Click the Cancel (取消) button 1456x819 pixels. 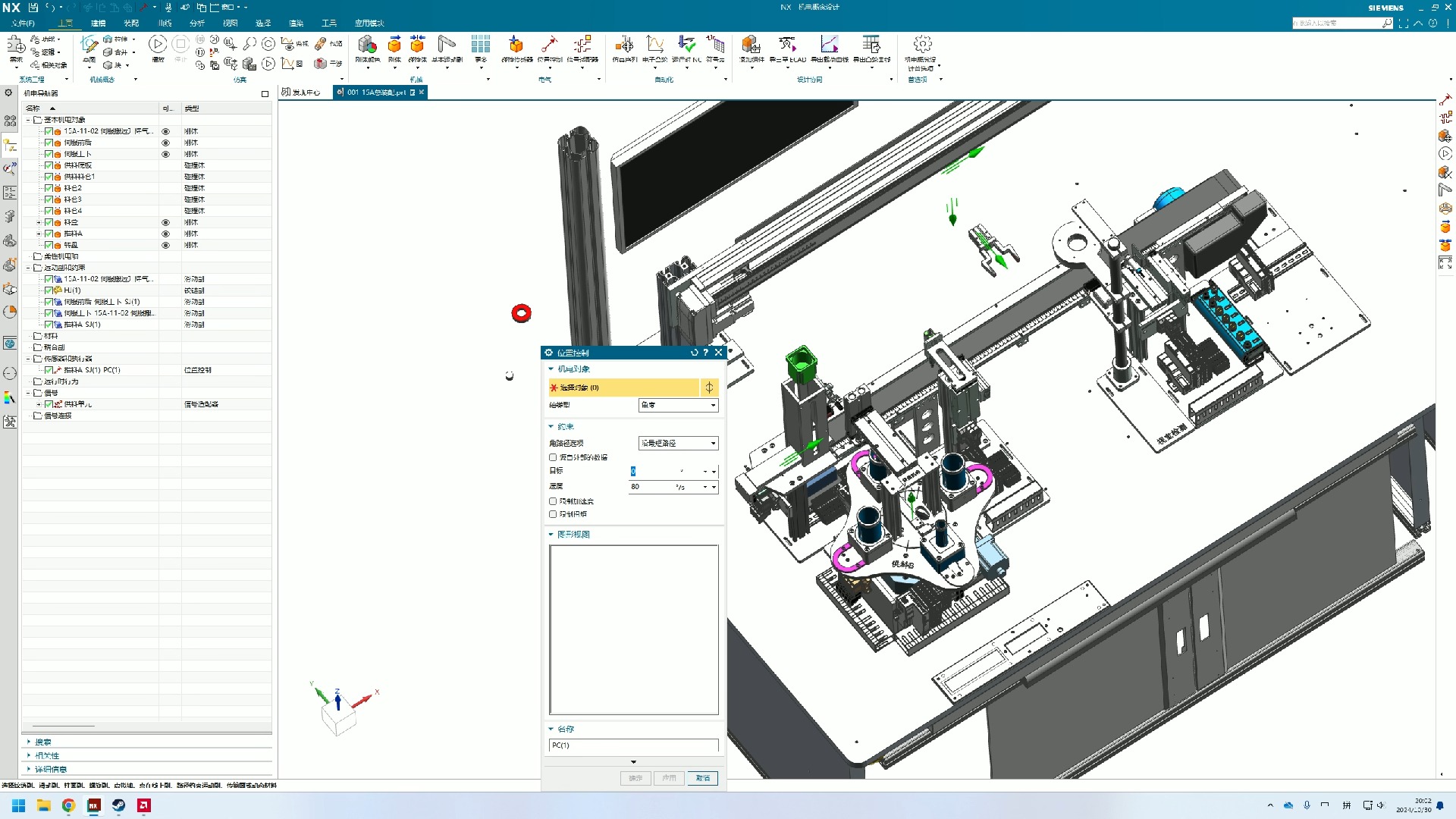(x=702, y=778)
